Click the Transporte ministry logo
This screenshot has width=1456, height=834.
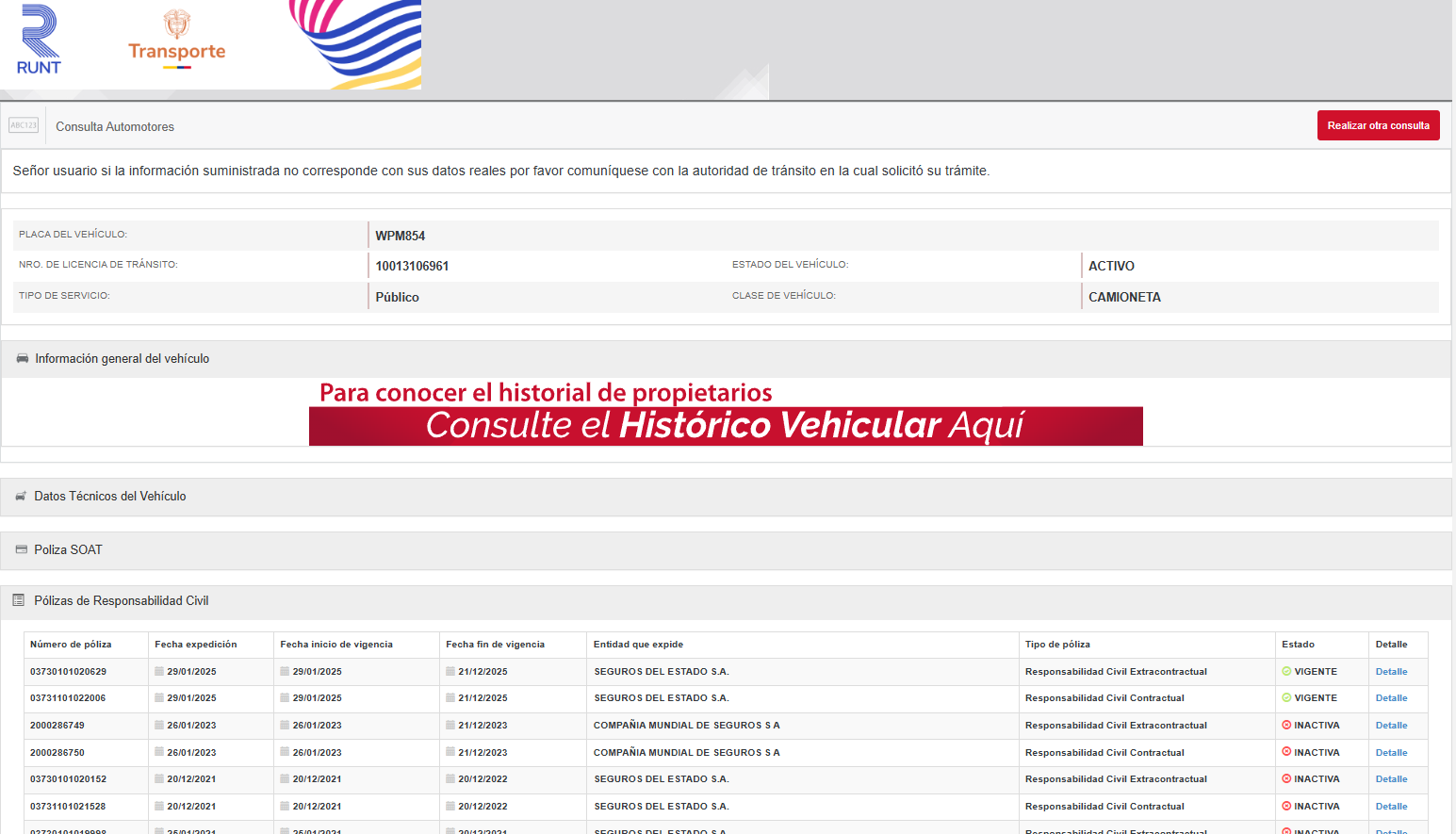(x=177, y=41)
